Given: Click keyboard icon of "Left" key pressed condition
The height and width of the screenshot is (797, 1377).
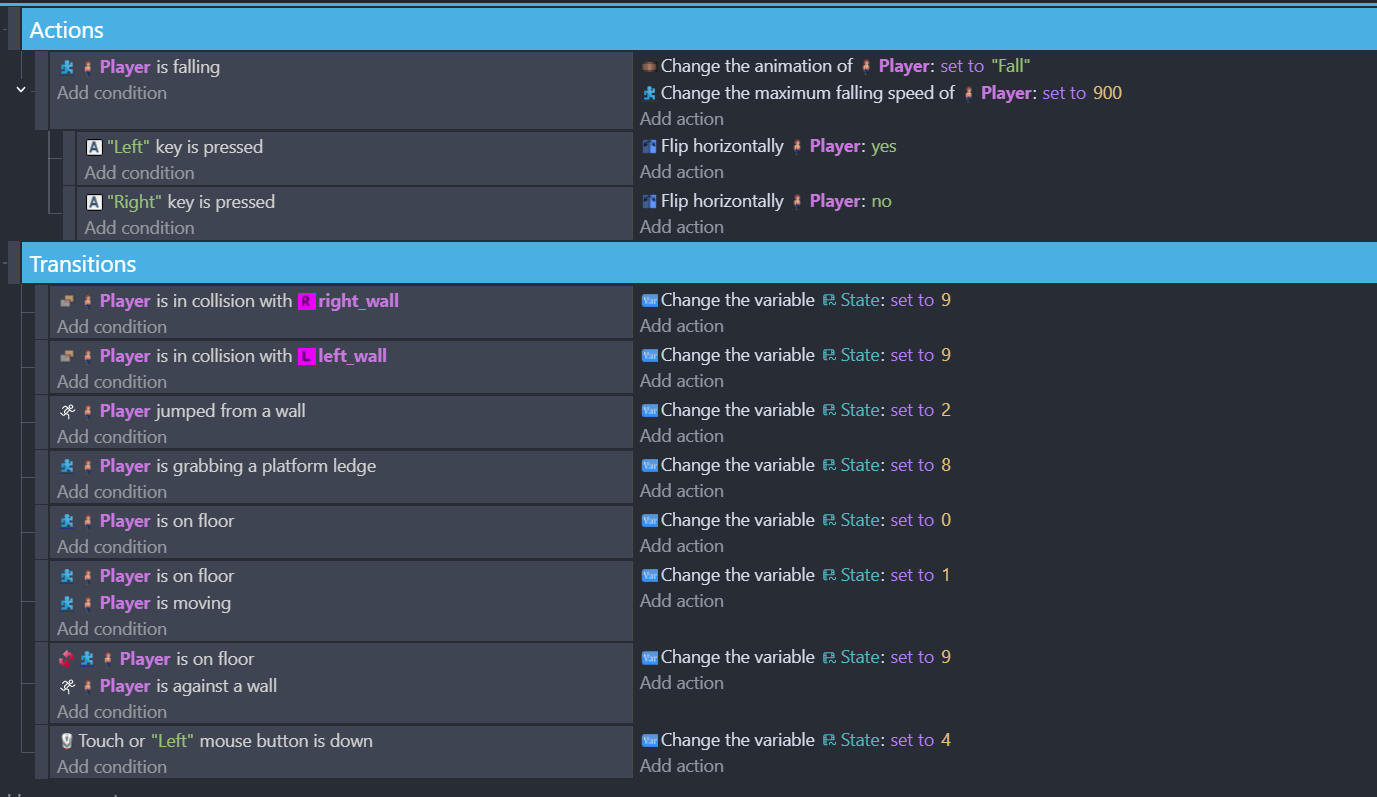Looking at the screenshot, I should pyautogui.click(x=94, y=147).
